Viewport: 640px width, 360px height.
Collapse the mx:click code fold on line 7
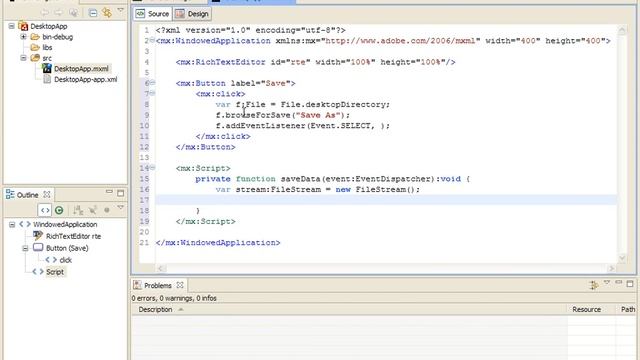(x=152, y=93)
